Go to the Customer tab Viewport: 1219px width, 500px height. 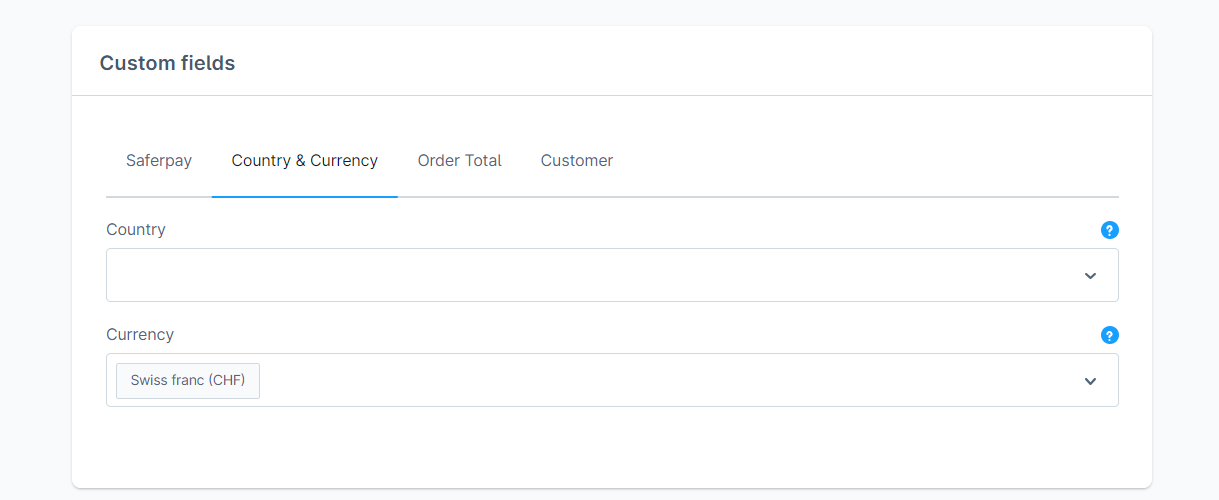(x=576, y=160)
